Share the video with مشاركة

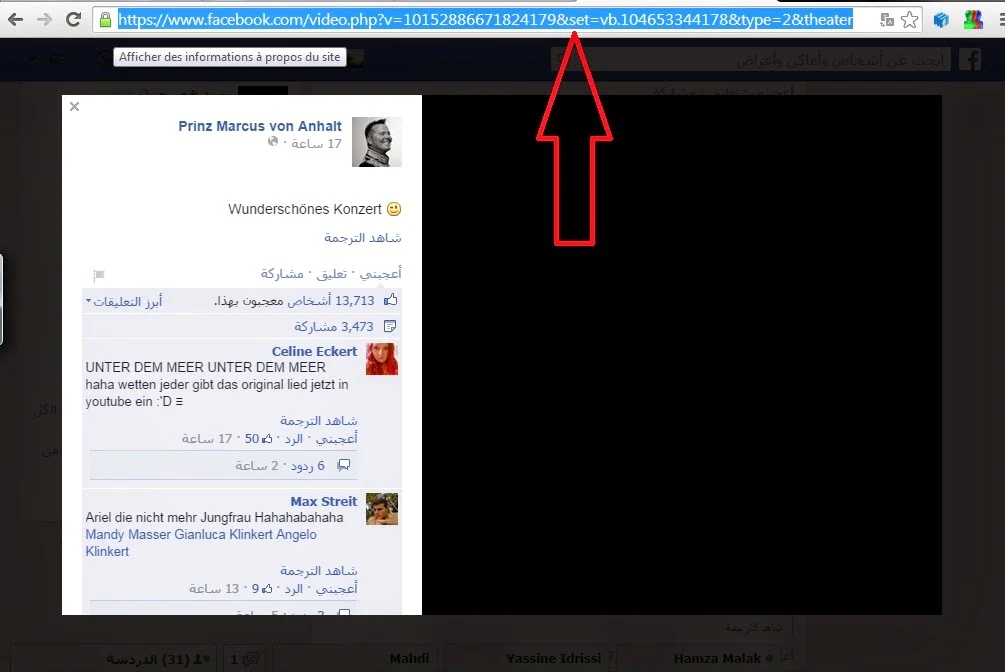[282, 274]
